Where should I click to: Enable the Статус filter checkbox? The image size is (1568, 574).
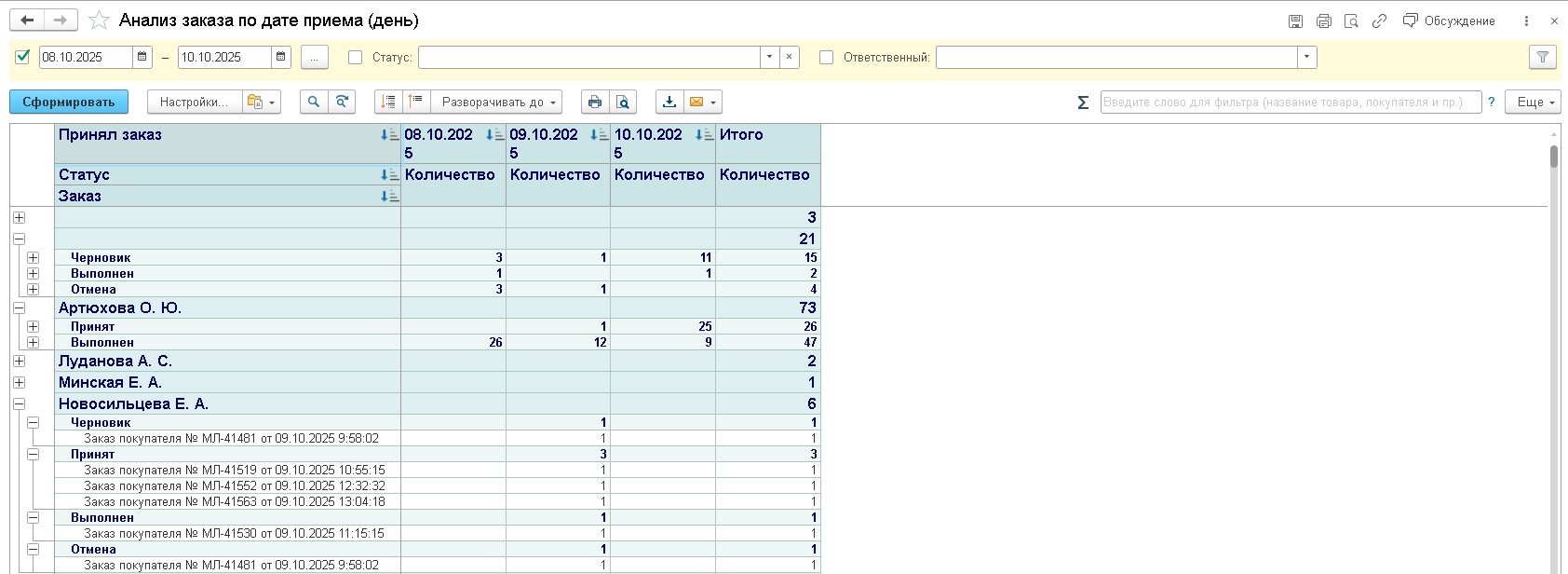355,57
